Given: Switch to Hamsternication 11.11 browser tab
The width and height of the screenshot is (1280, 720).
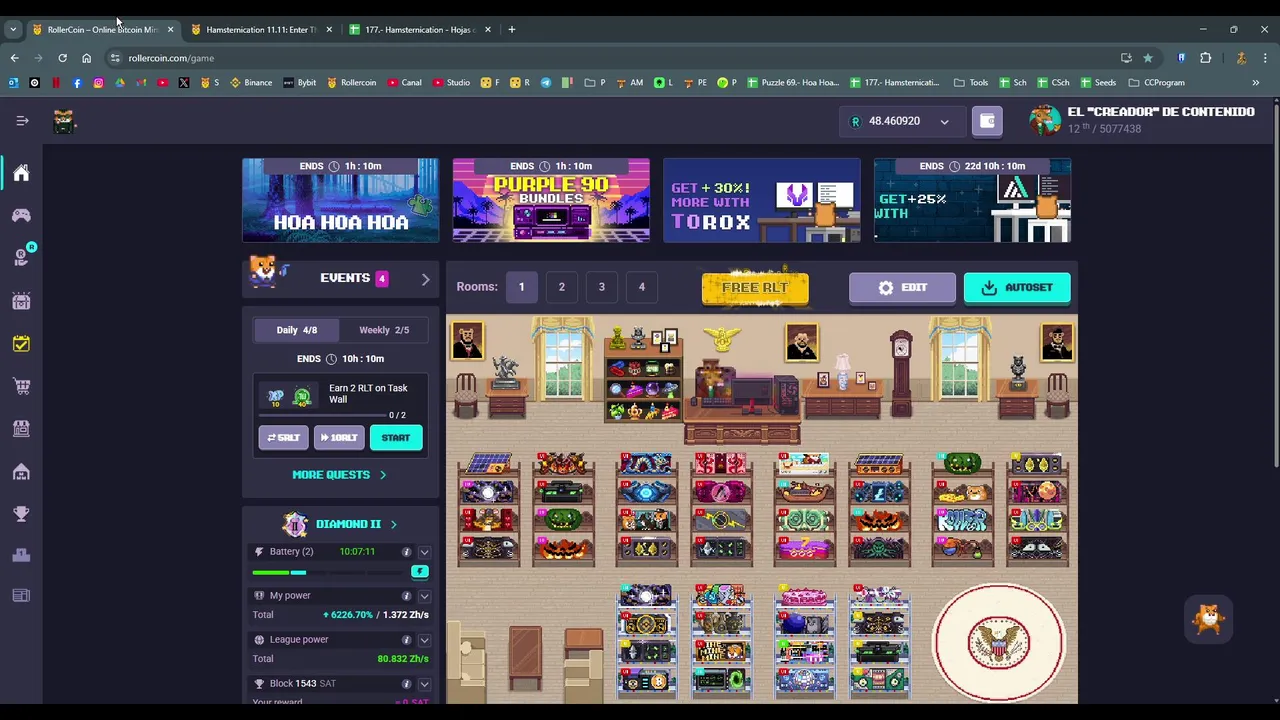Looking at the screenshot, I should click(x=262, y=30).
